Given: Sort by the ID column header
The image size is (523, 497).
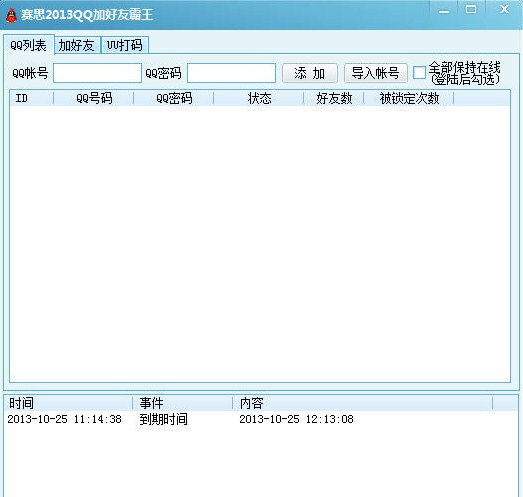Looking at the screenshot, I should pos(31,98).
